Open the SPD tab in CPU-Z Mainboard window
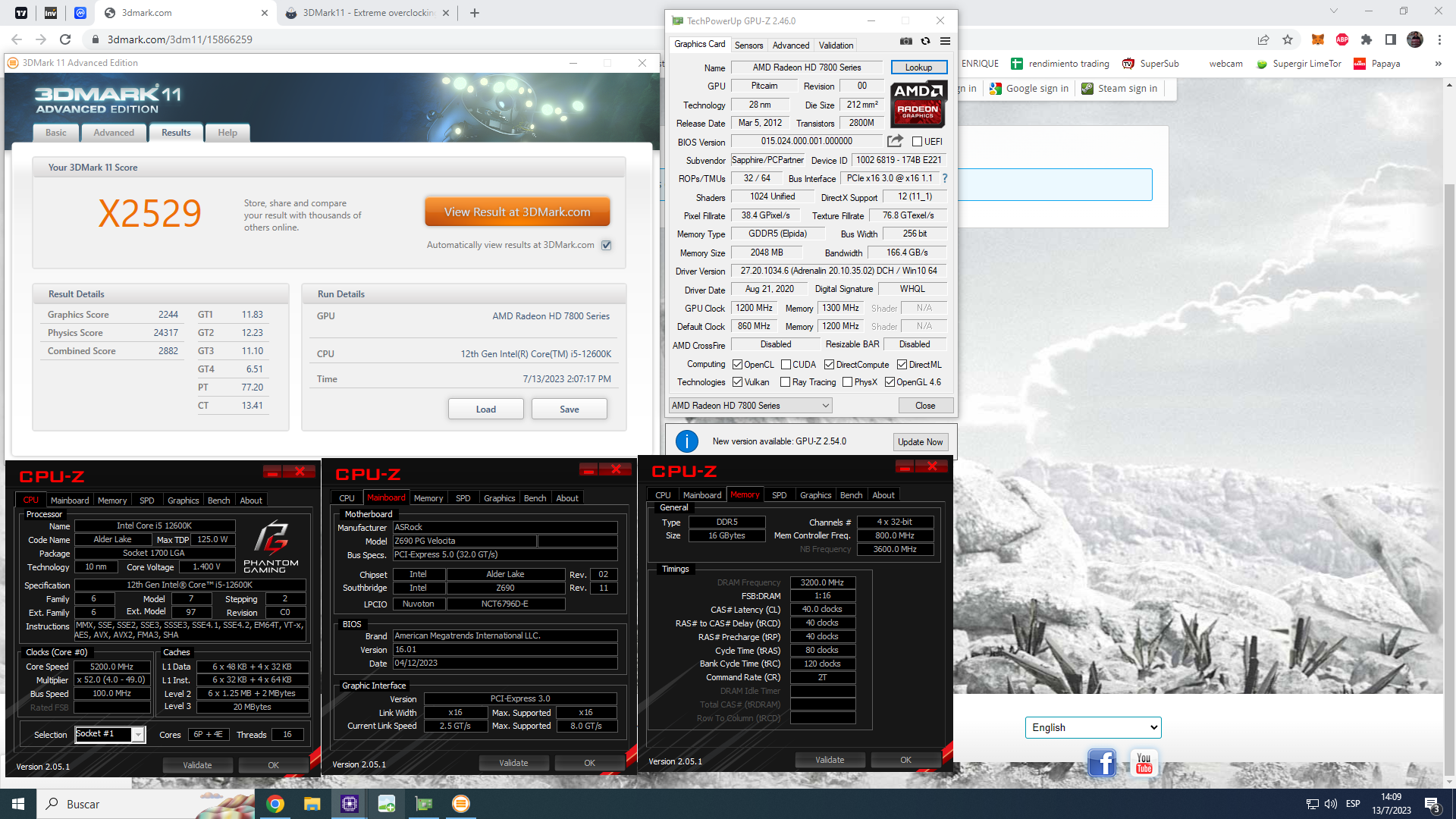Image resolution: width=1456 pixels, height=819 pixels. 463,498
